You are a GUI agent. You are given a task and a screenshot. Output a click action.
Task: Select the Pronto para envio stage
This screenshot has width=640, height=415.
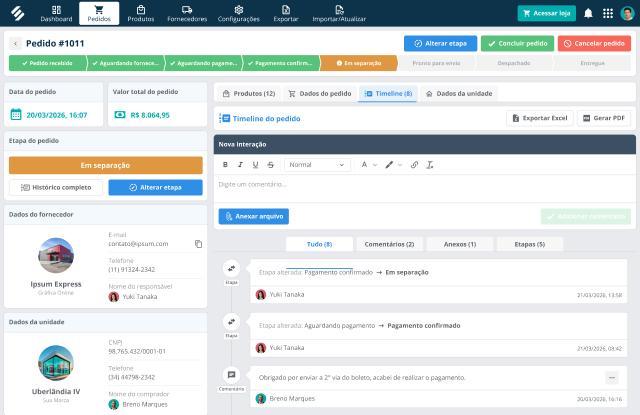coord(436,63)
